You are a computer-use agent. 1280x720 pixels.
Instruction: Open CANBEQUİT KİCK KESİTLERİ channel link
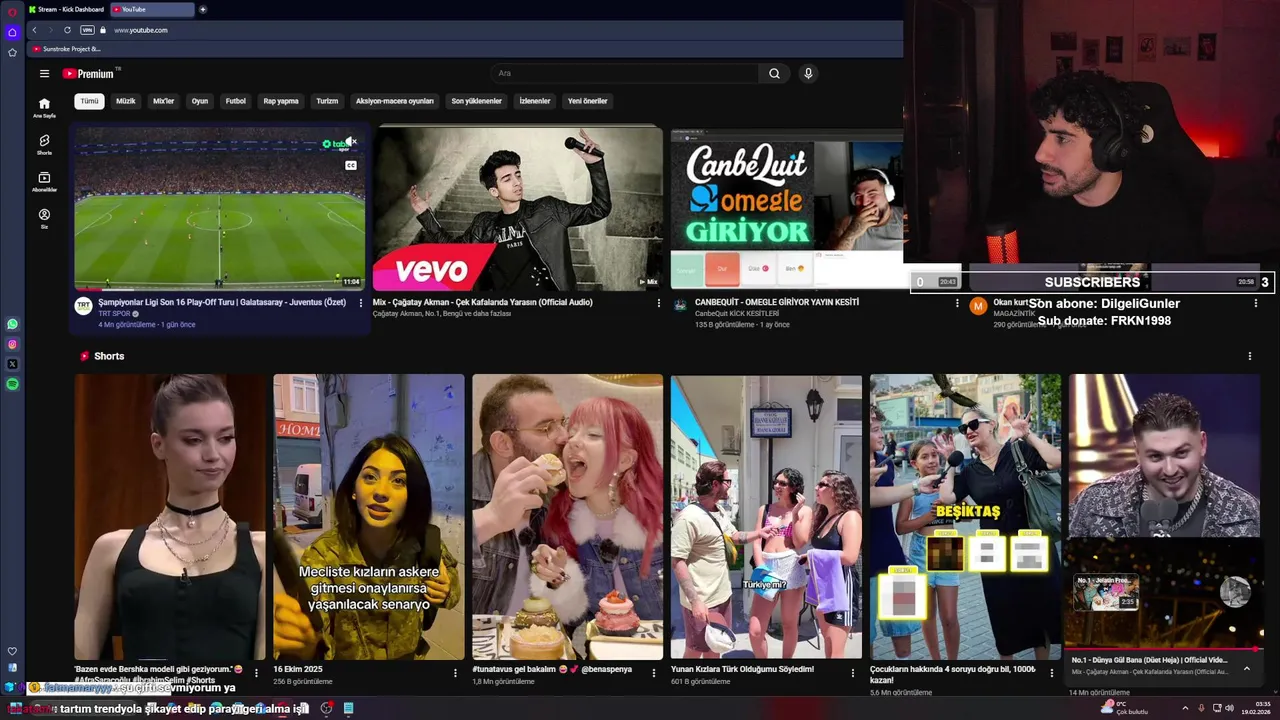point(737,314)
